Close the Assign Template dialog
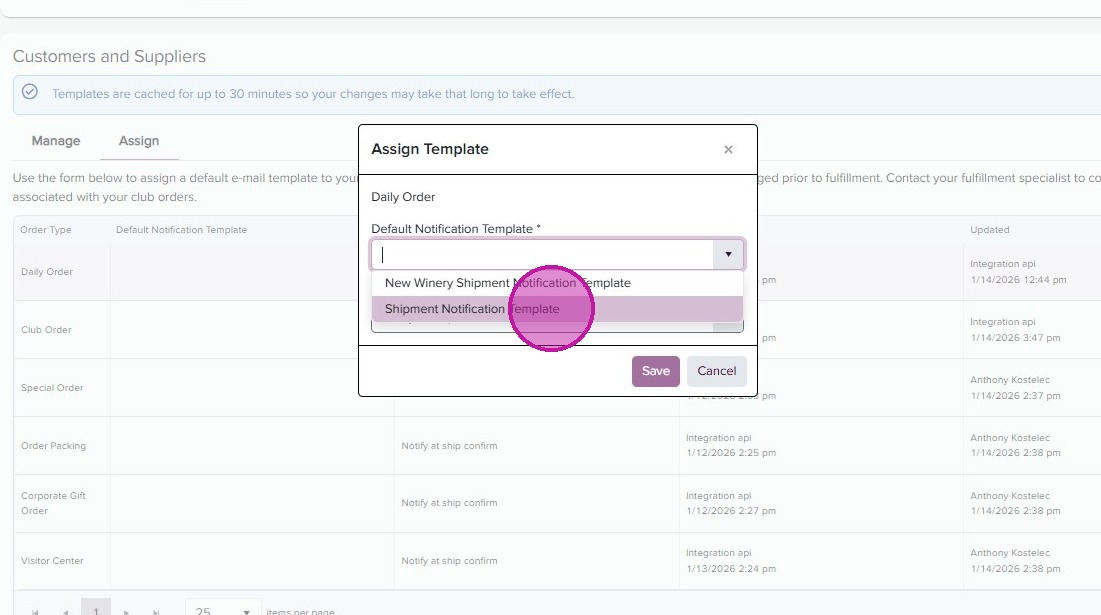The image size is (1101, 615). tap(728, 150)
